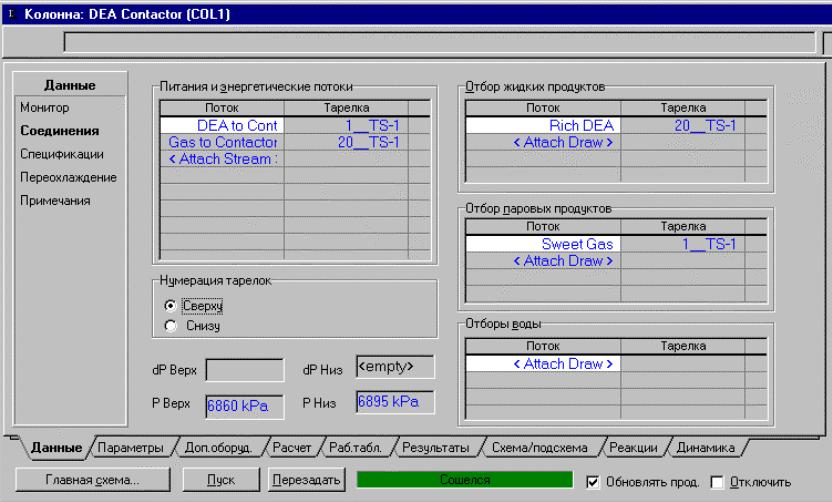The height and width of the screenshot is (502, 832).
Task: Switch to the Динамика tab
Action: click(706, 448)
